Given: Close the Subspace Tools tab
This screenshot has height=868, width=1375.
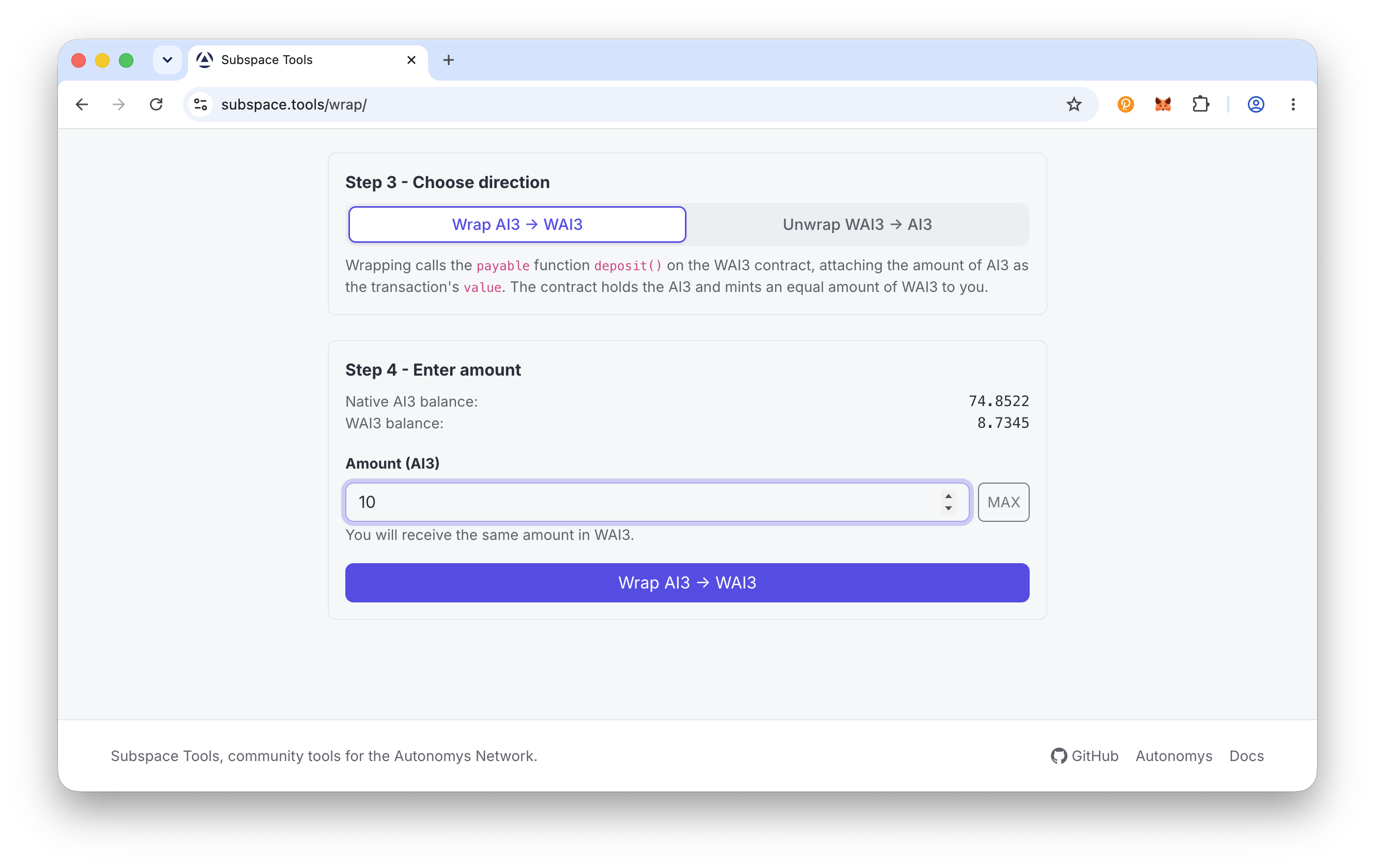Looking at the screenshot, I should [411, 60].
